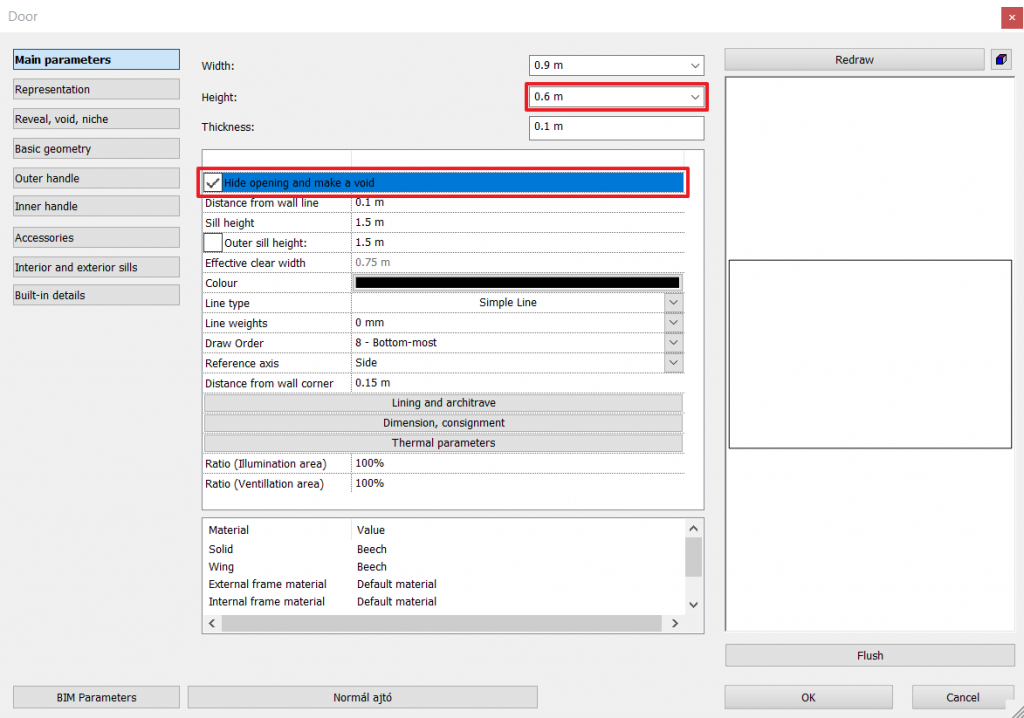Screen dimensions: 1024x718
Task: Switch to the Representation tab
Action: coord(96,90)
